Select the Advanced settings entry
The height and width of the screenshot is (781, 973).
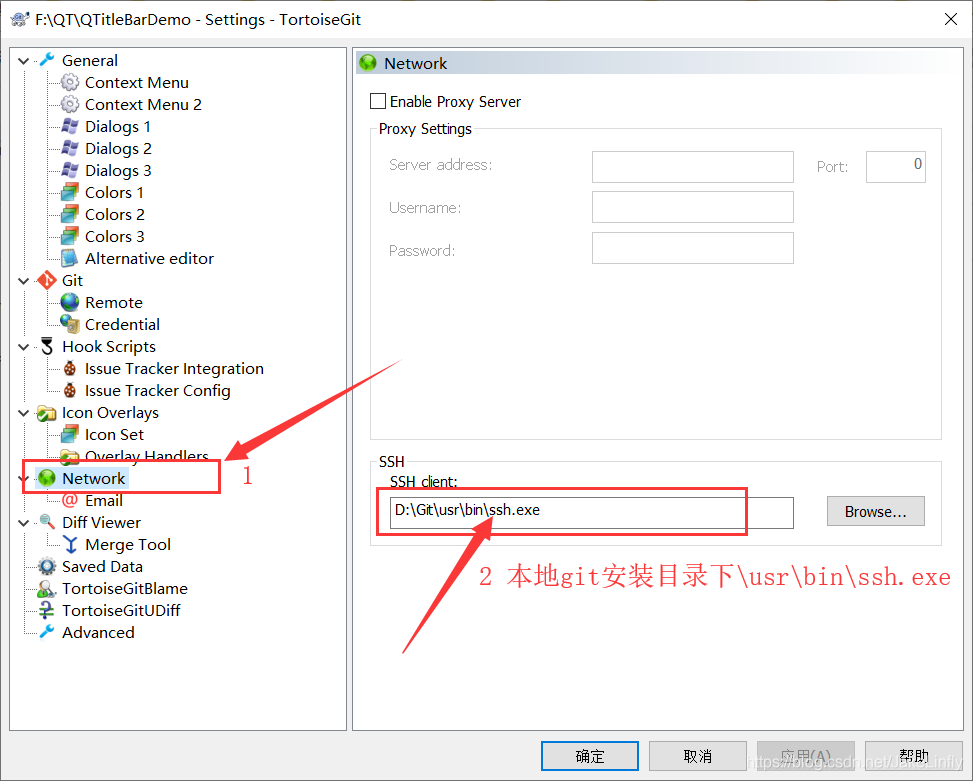point(98,632)
